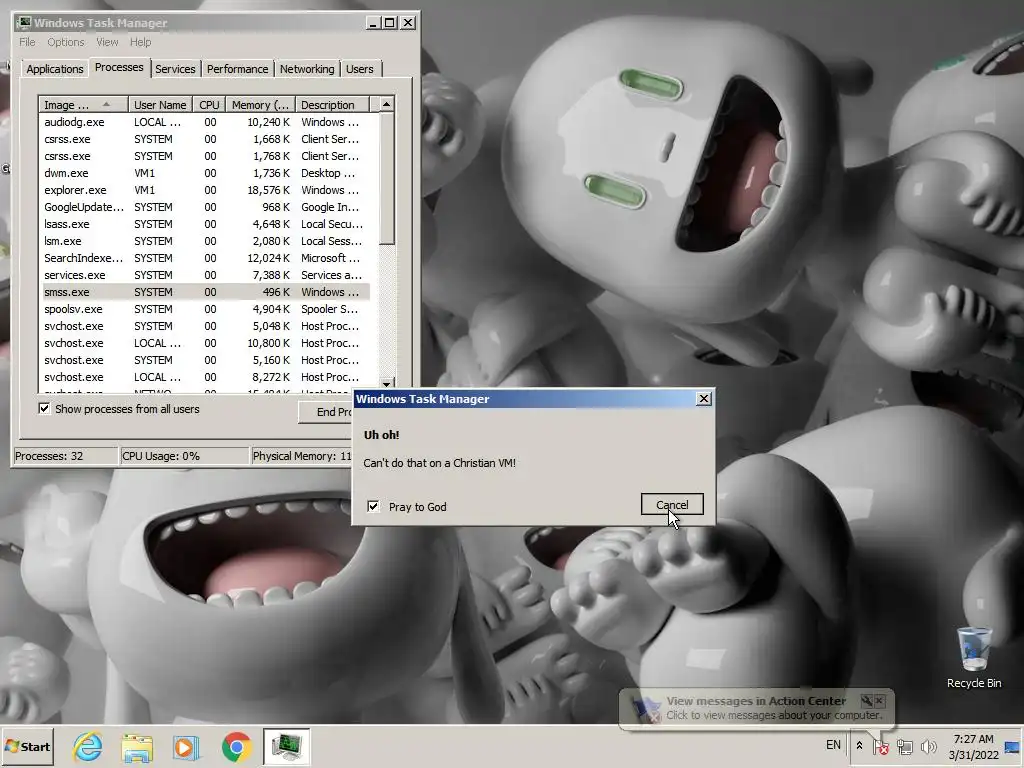Sort by Description column header

click(332, 104)
